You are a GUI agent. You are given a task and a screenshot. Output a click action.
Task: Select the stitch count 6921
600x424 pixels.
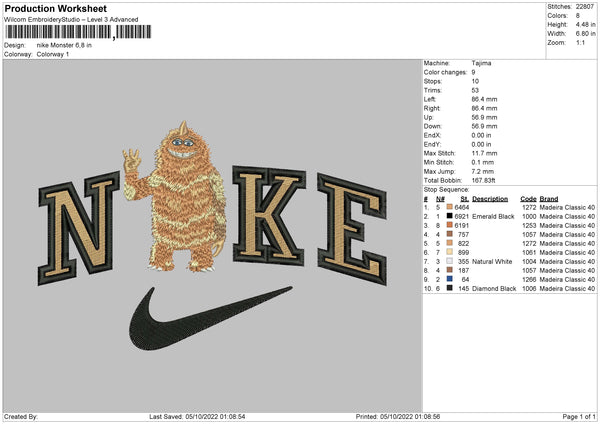[x=462, y=217]
